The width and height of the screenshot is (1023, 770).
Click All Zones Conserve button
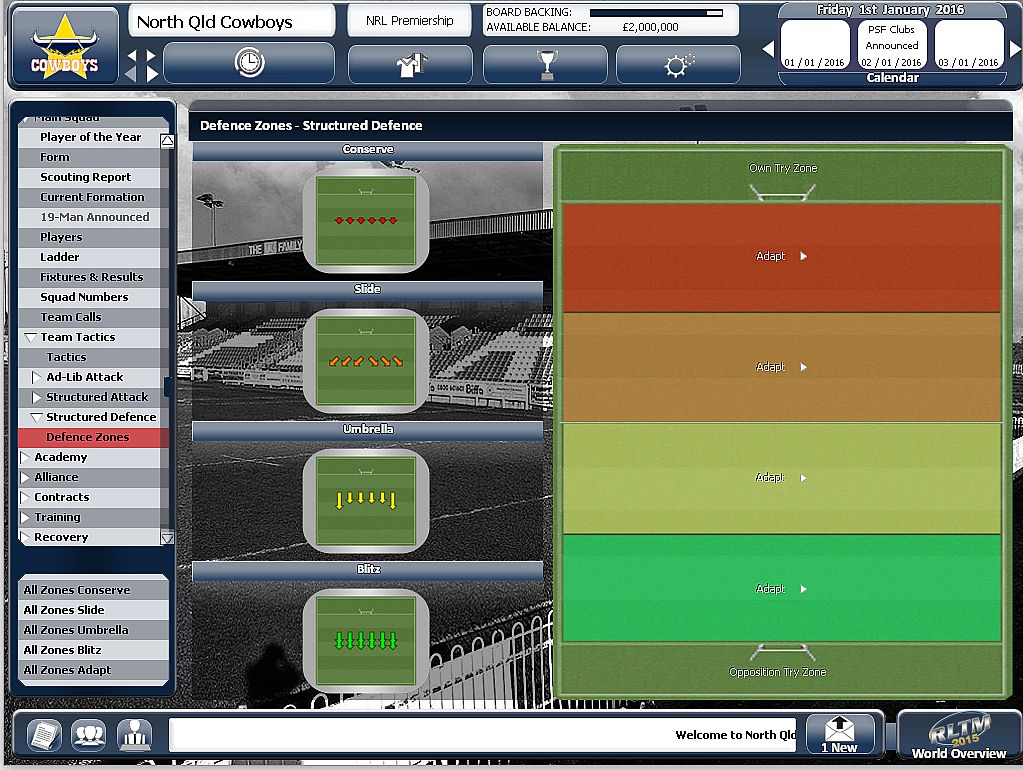[x=93, y=590]
